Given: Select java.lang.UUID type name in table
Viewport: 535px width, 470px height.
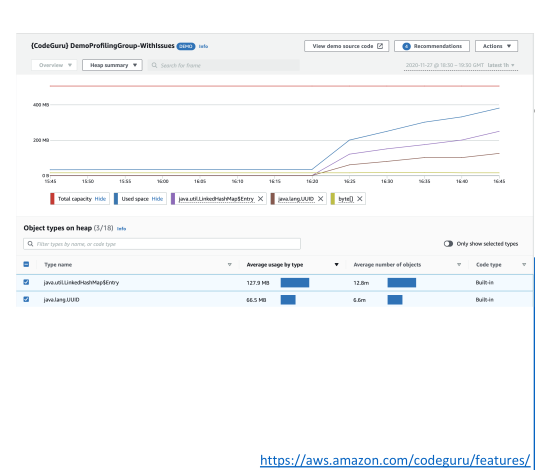Looking at the screenshot, I should (61, 300).
